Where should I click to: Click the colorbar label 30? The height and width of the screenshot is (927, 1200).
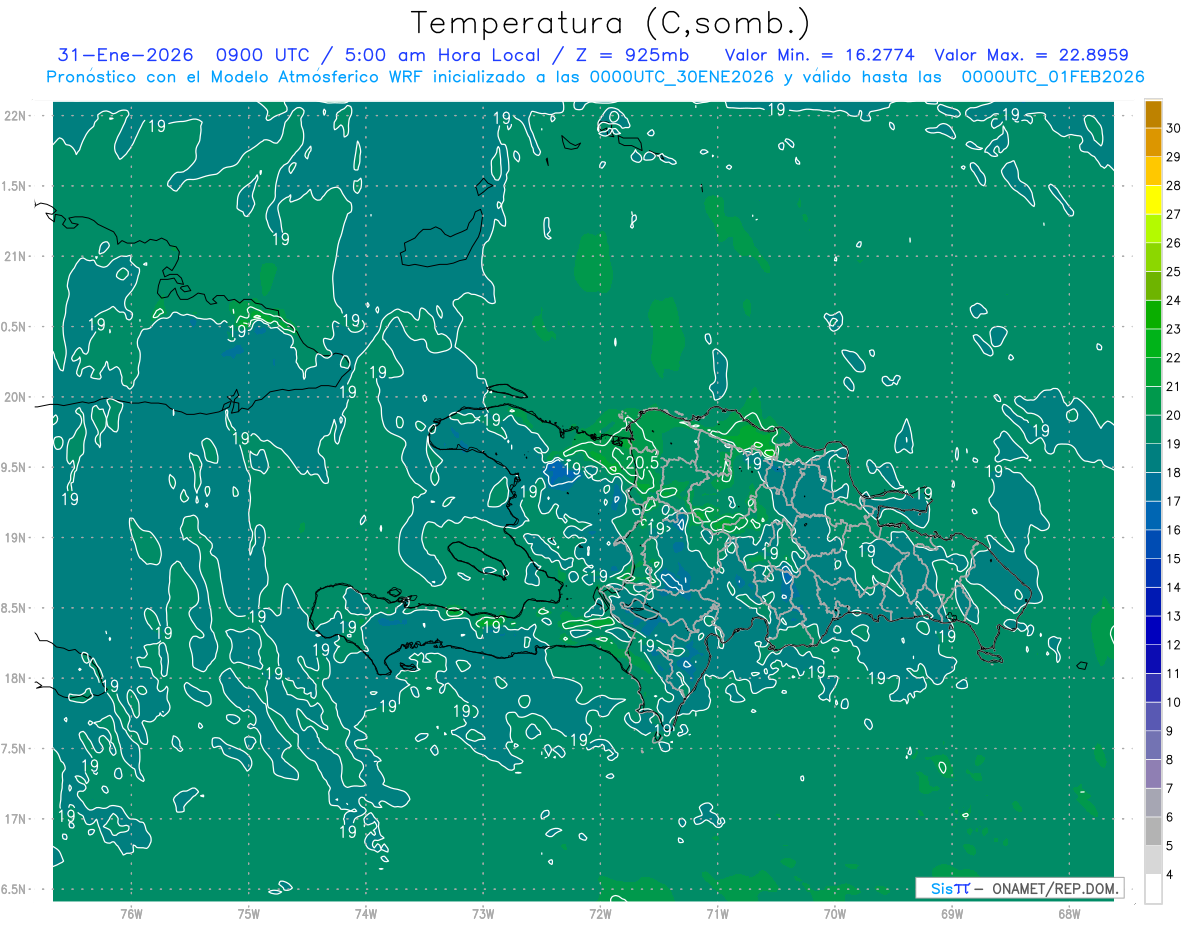(1174, 128)
